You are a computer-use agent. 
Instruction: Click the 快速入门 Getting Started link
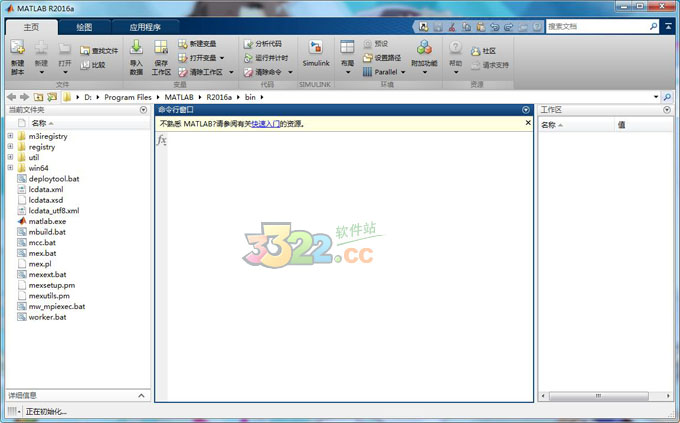coord(265,124)
